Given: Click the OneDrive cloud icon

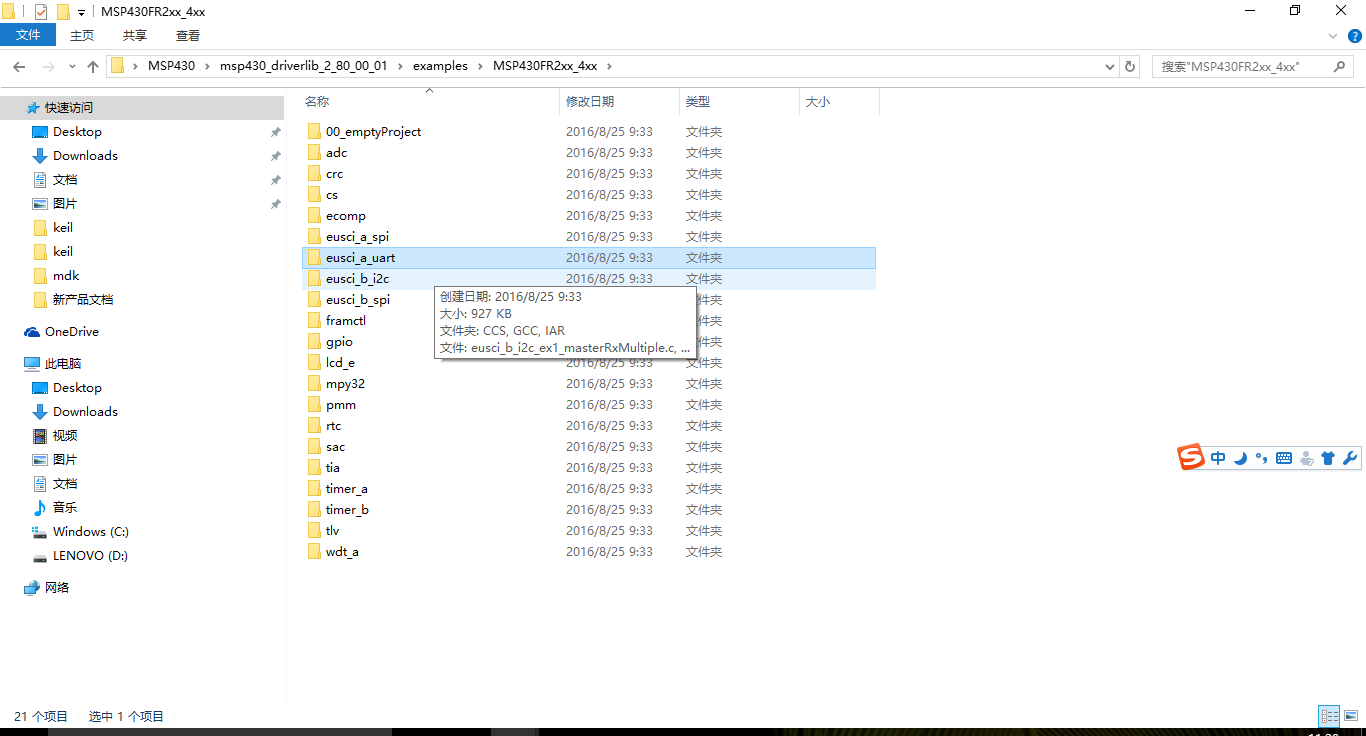Looking at the screenshot, I should tap(32, 332).
